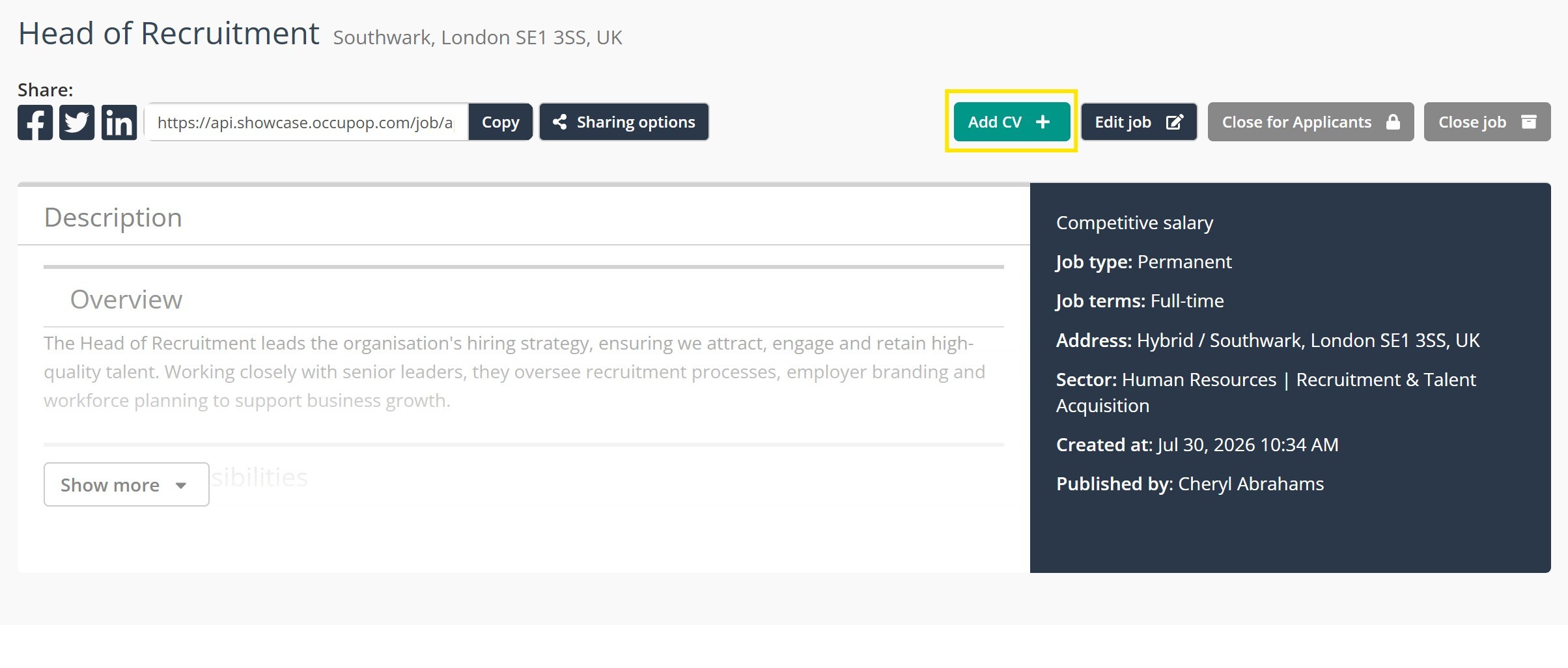Click Close for Applicants
Viewport: 1568px width, 668px height.
[1311, 122]
